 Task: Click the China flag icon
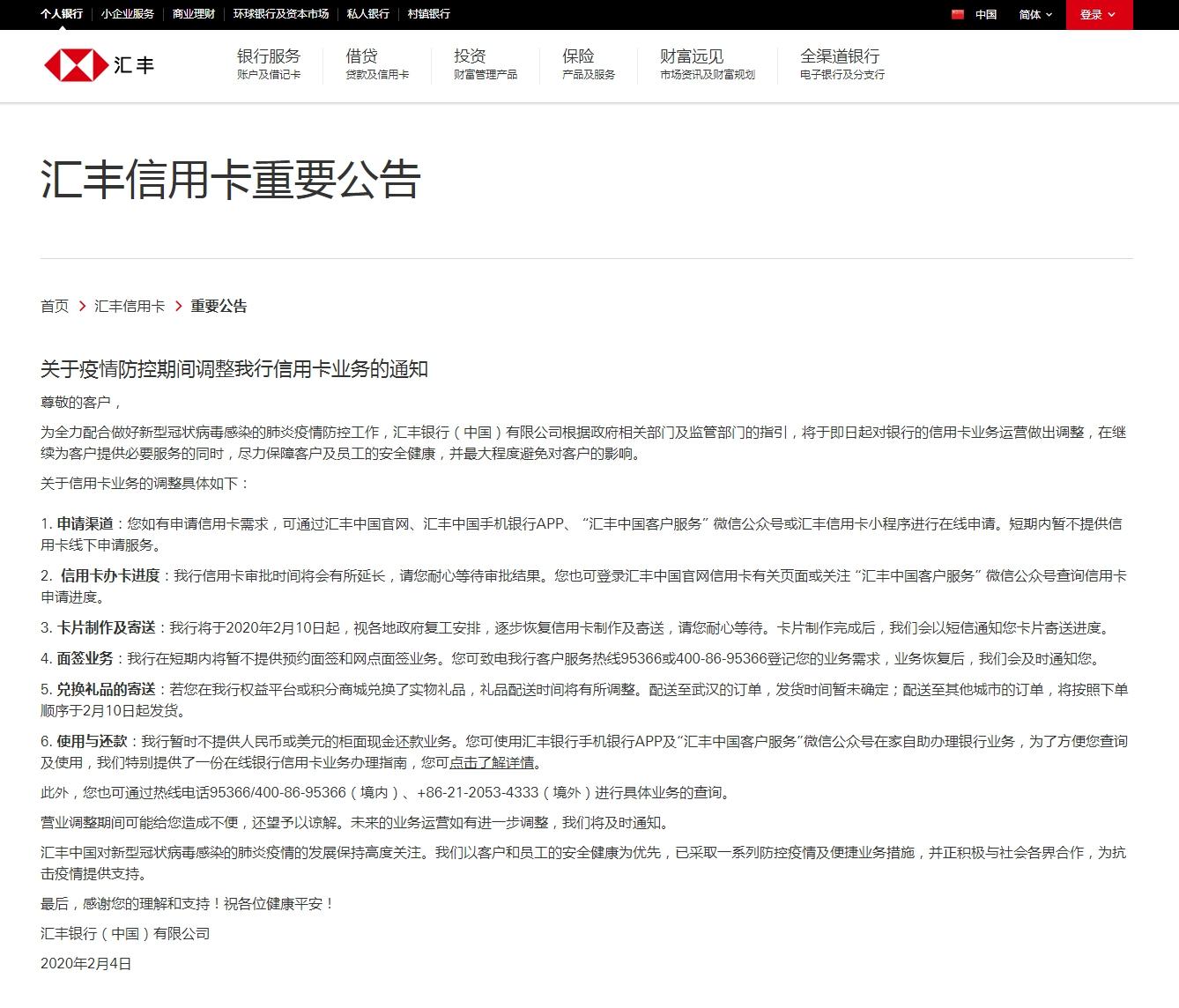(x=958, y=14)
